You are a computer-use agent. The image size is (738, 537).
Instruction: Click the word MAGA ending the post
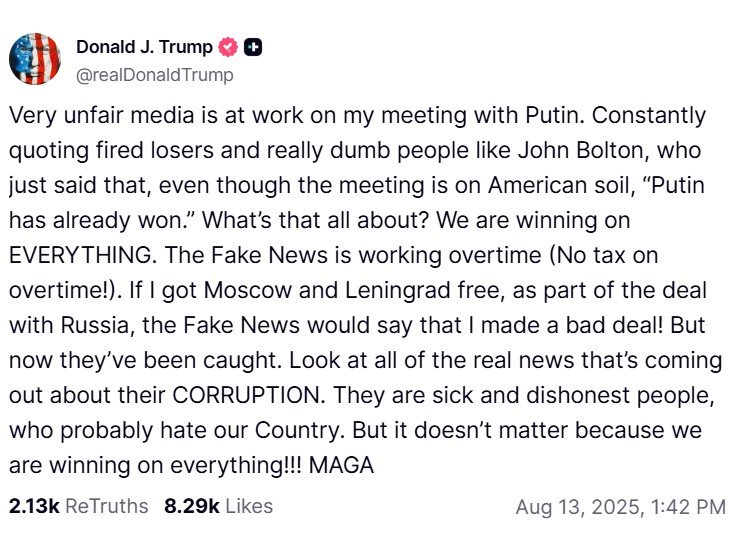click(348, 465)
